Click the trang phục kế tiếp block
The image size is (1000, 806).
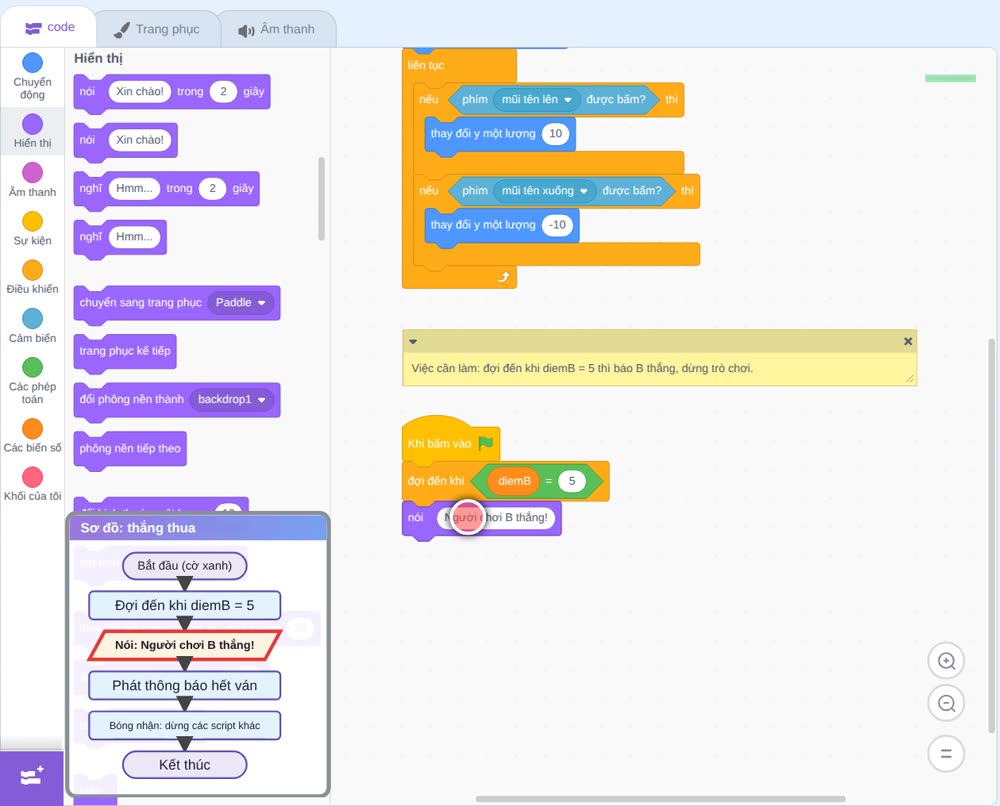[x=125, y=351]
